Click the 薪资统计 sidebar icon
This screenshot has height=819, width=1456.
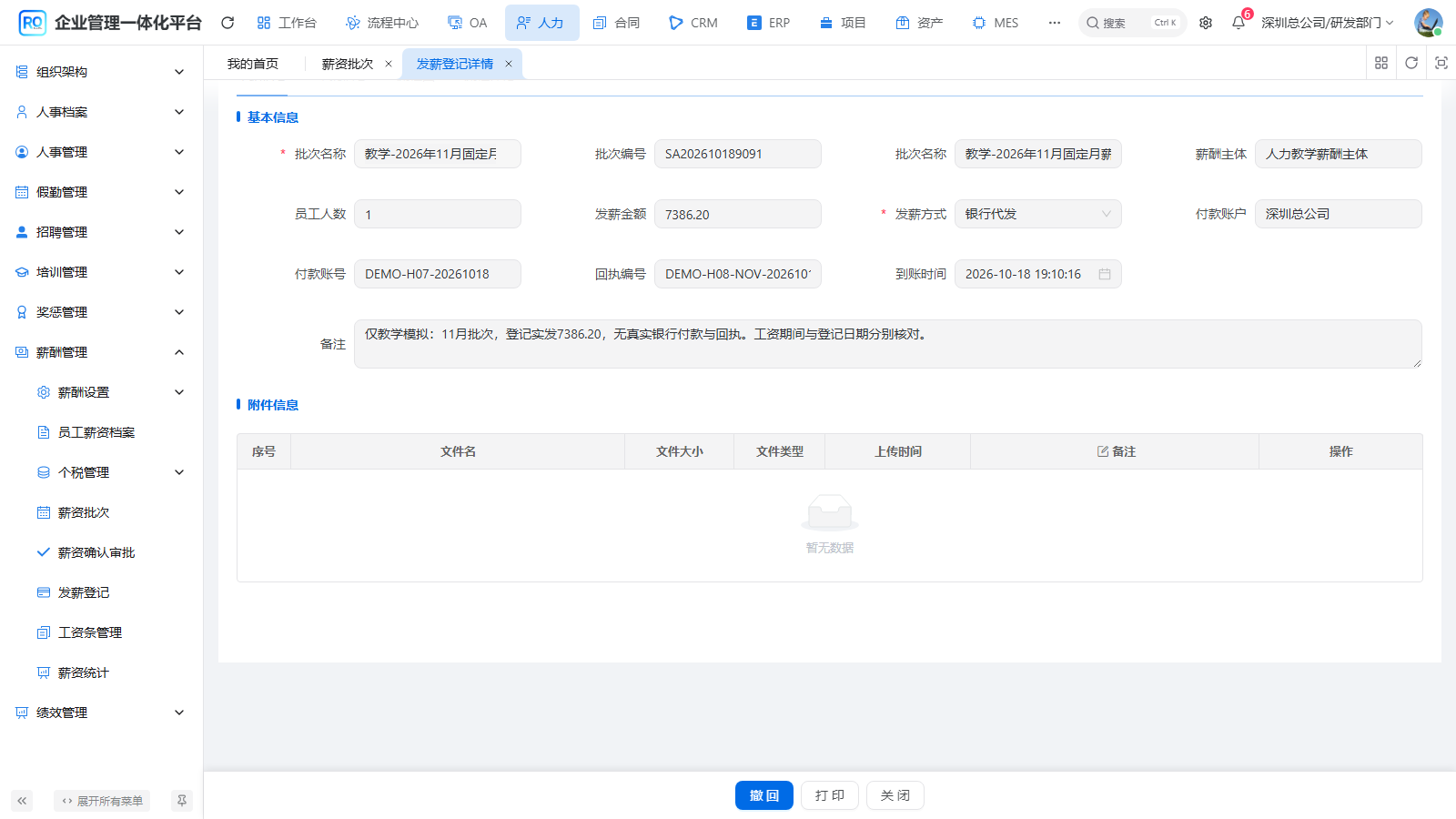[44, 672]
